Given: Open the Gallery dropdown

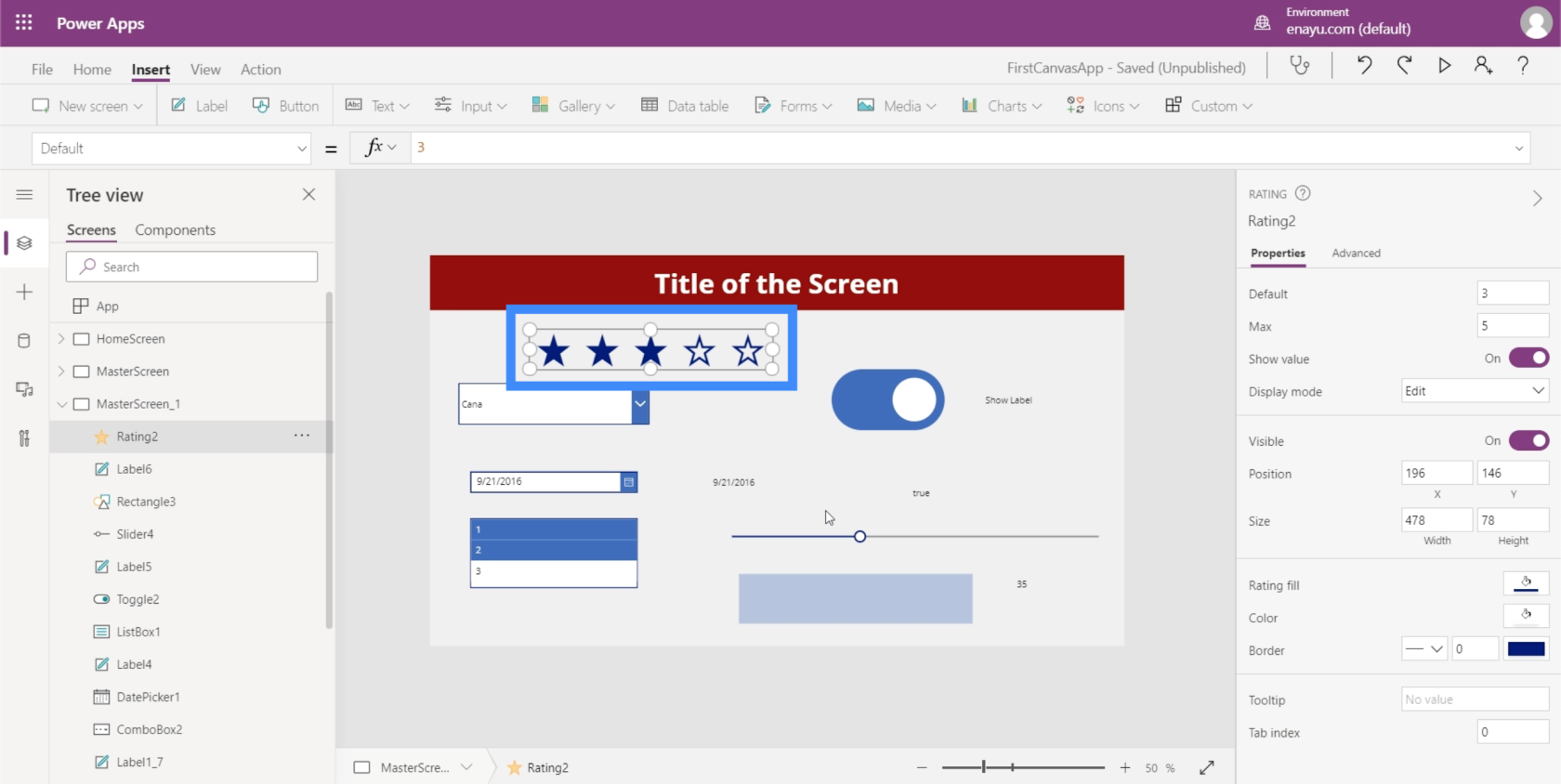Looking at the screenshot, I should (x=573, y=106).
